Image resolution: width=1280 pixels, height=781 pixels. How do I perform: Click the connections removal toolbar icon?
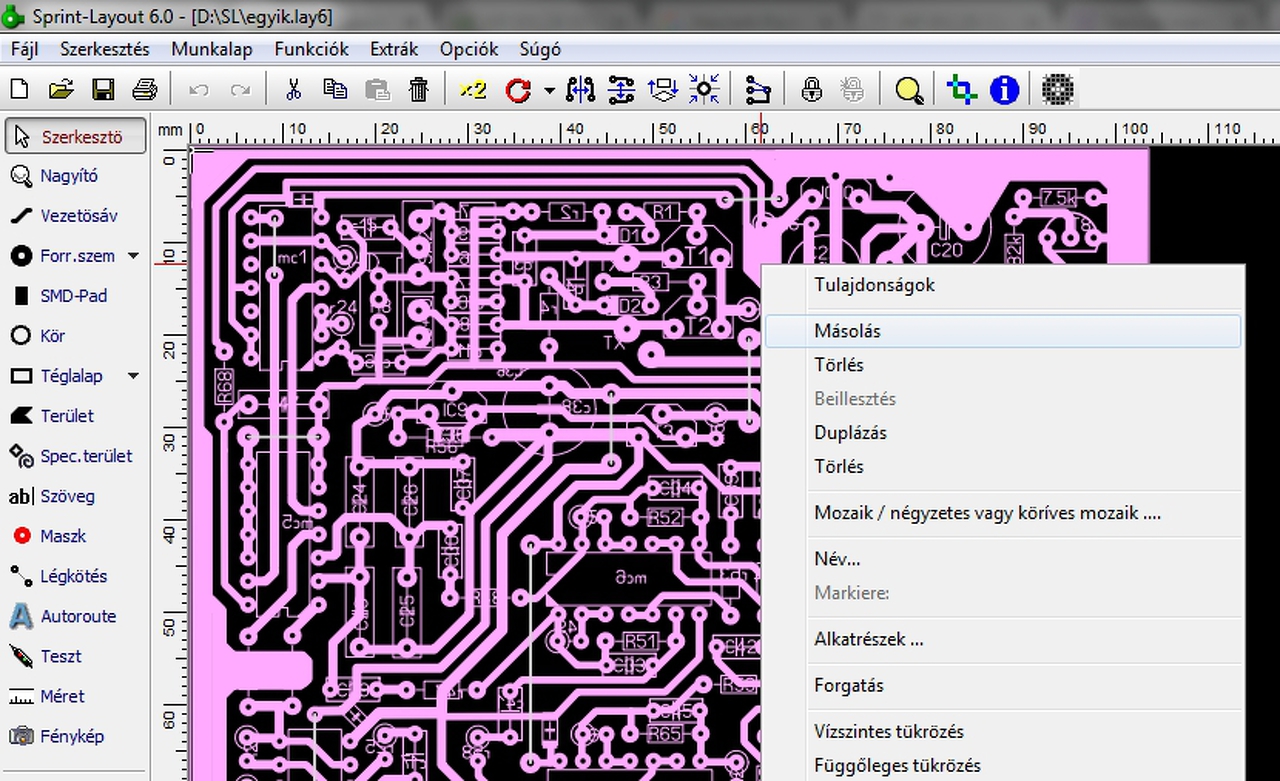758,90
